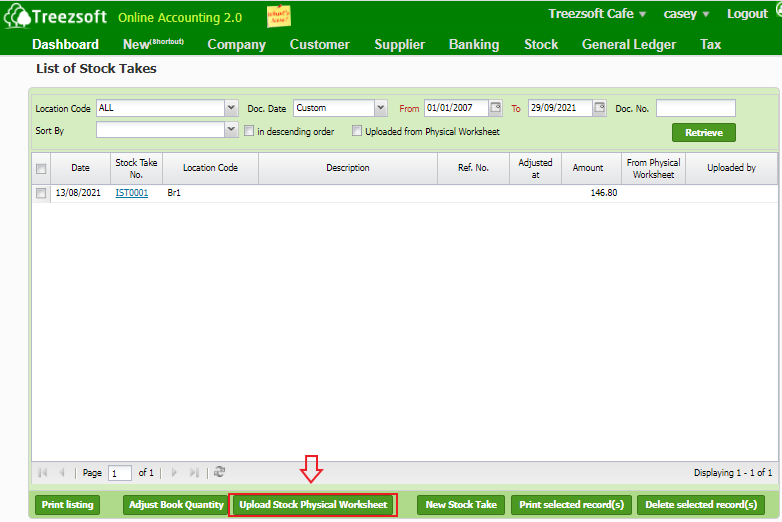Tick Uploaded from Physical Worksheet checkbox
This screenshot has width=782, height=522.
pyautogui.click(x=357, y=131)
